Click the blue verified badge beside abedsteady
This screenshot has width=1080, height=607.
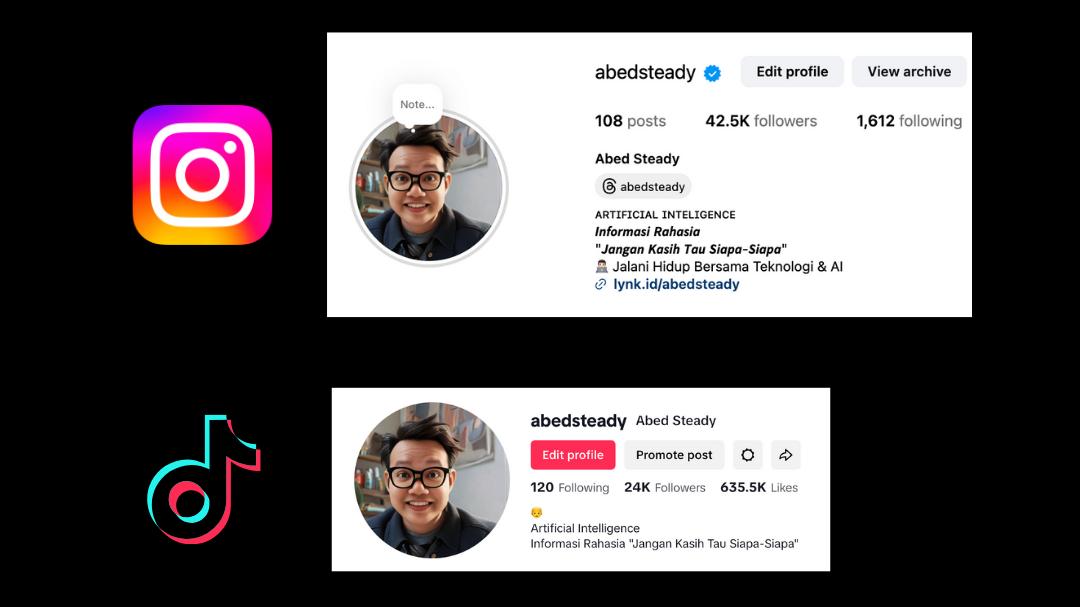click(712, 73)
